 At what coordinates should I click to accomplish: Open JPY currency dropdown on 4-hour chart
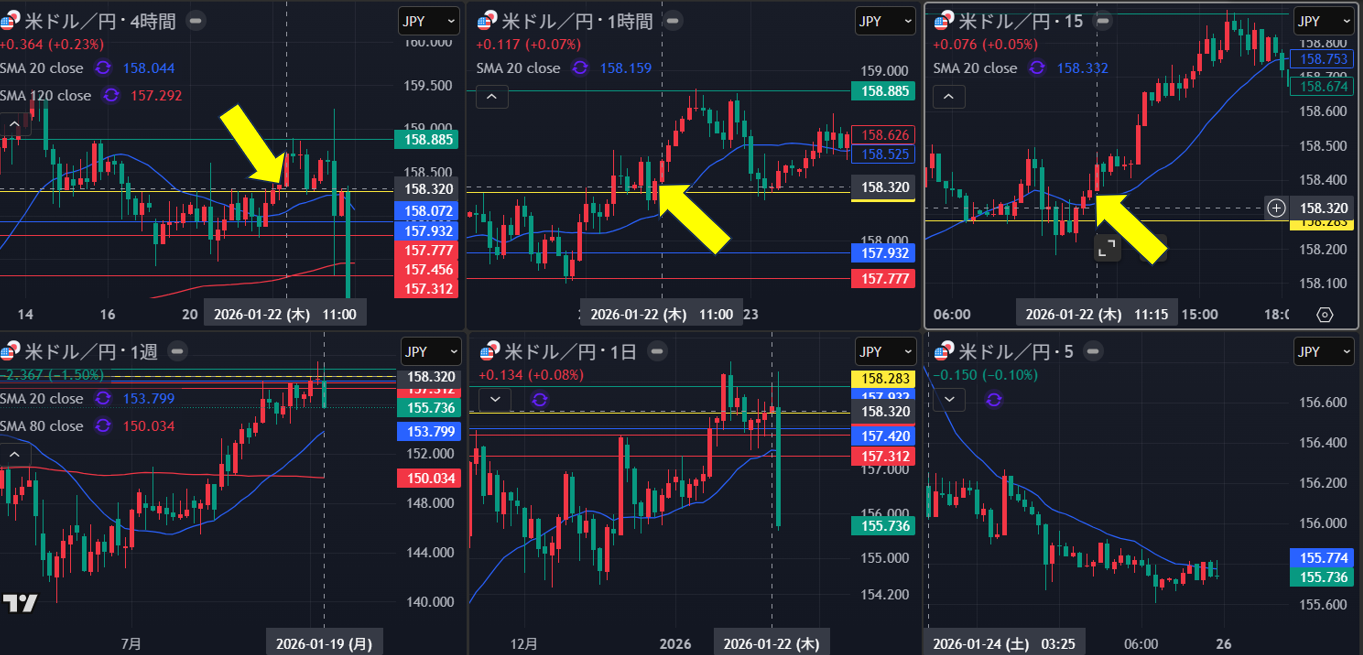pos(428,20)
